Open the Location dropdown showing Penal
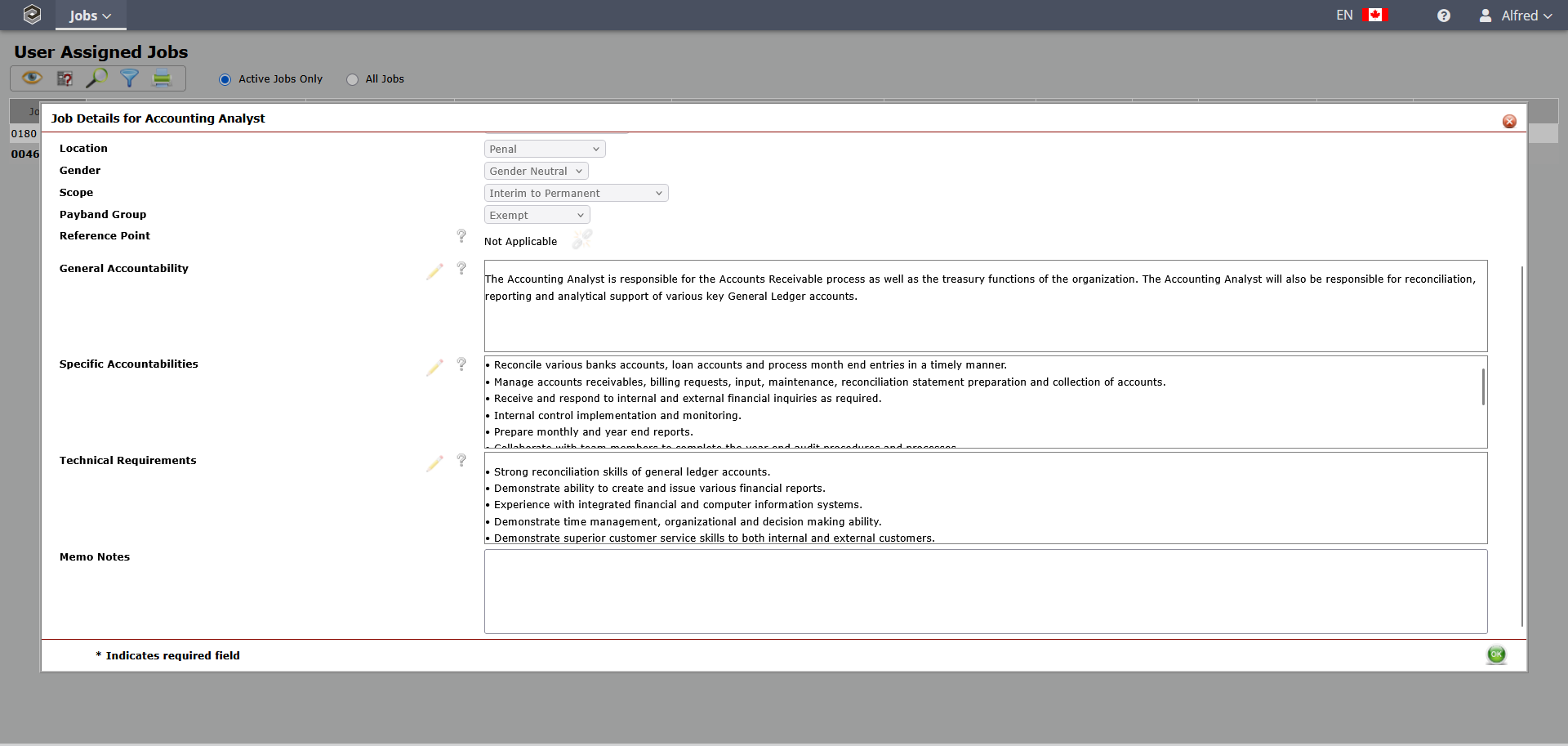This screenshot has height=746, width=1568. tap(545, 149)
